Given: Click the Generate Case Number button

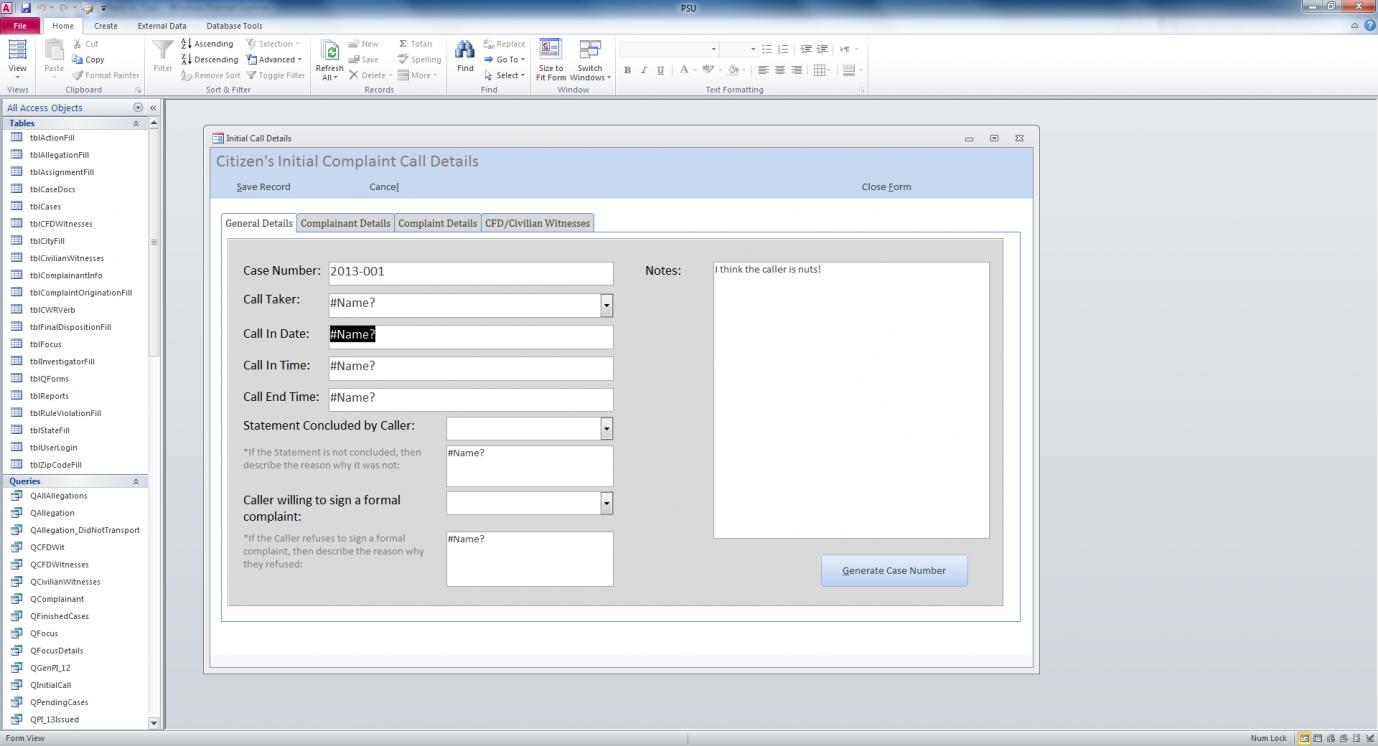Looking at the screenshot, I should [x=894, y=570].
